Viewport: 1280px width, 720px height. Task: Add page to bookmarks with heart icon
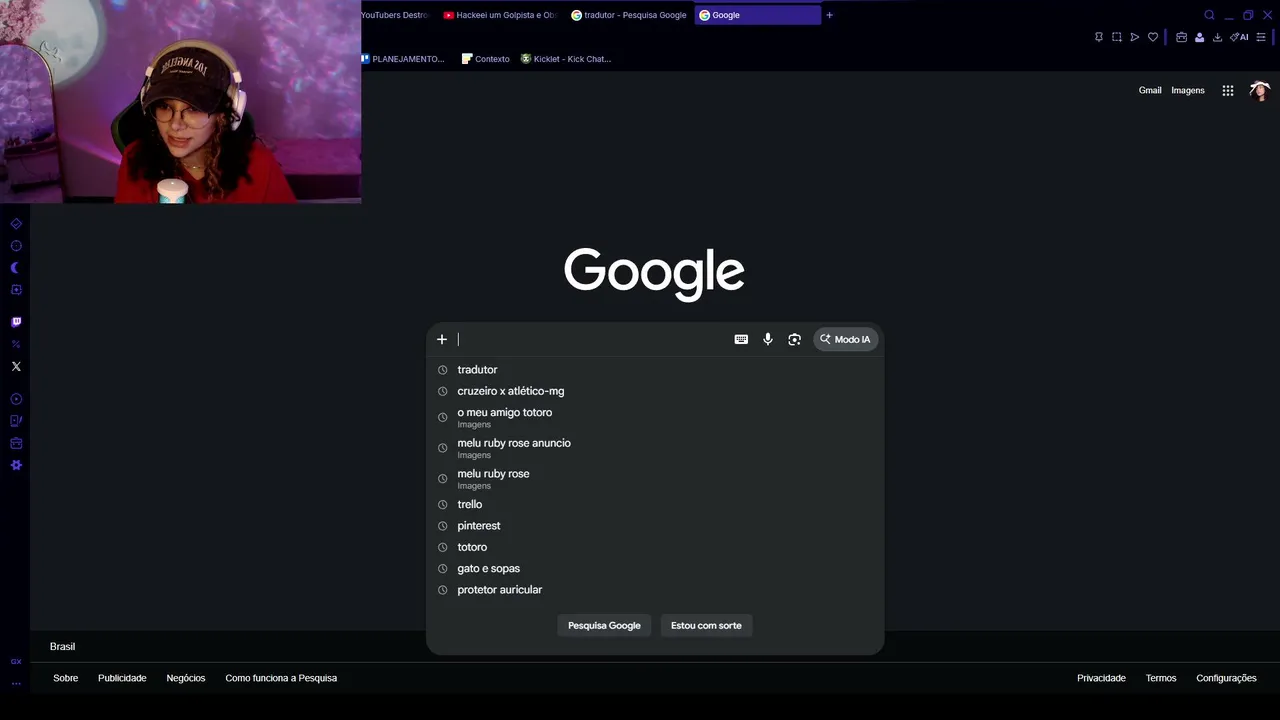1153,37
